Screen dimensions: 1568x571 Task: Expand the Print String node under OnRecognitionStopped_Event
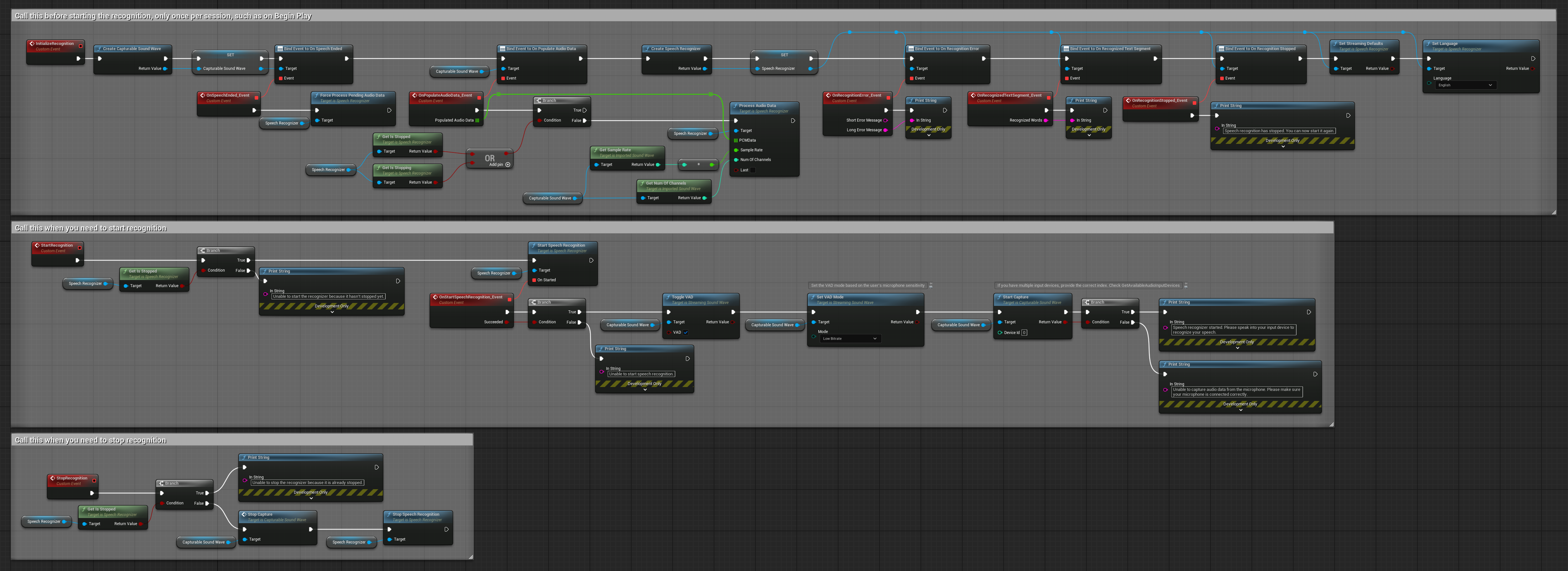1283,147
